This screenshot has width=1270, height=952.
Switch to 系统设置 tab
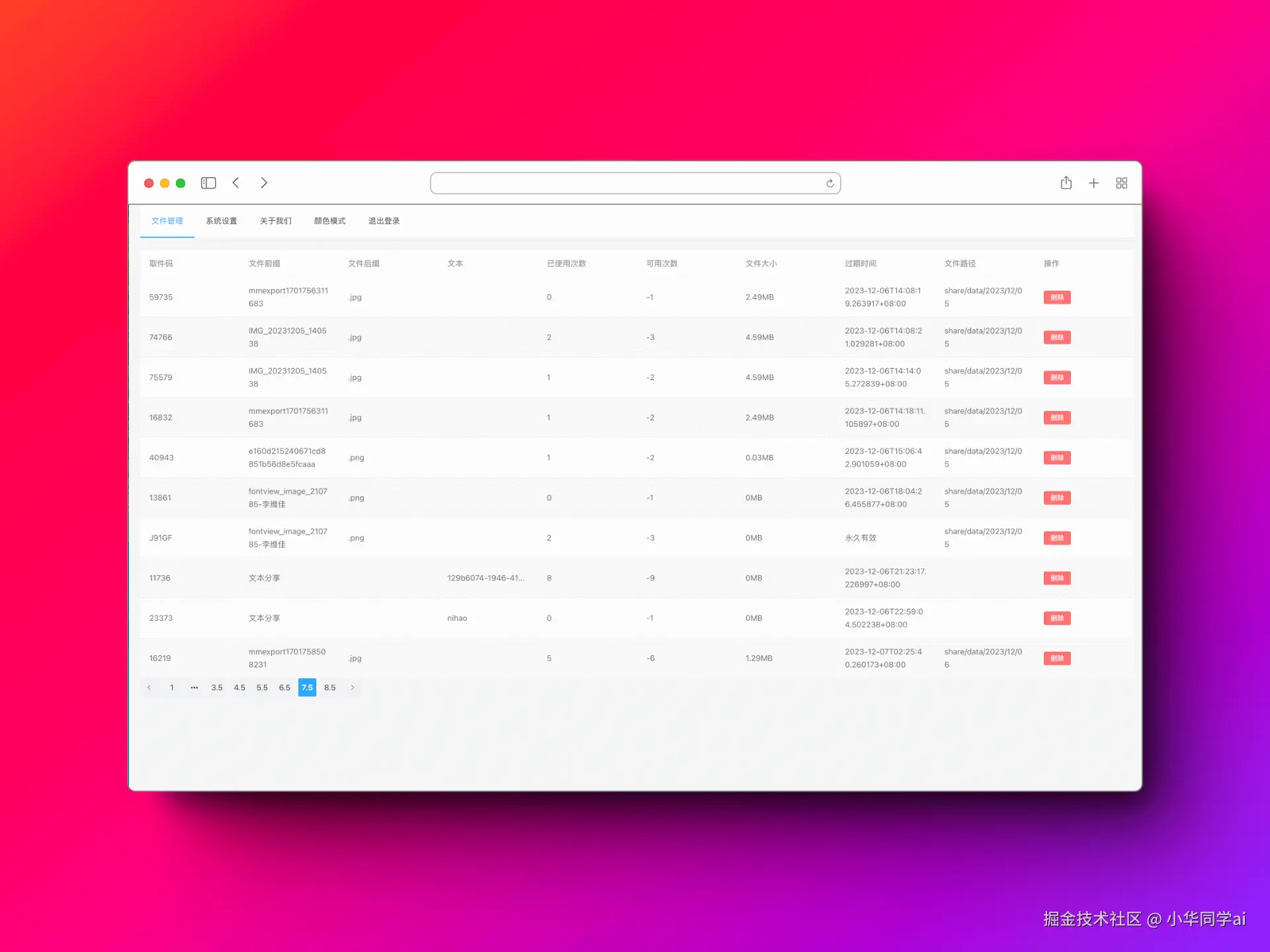tap(221, 221)
